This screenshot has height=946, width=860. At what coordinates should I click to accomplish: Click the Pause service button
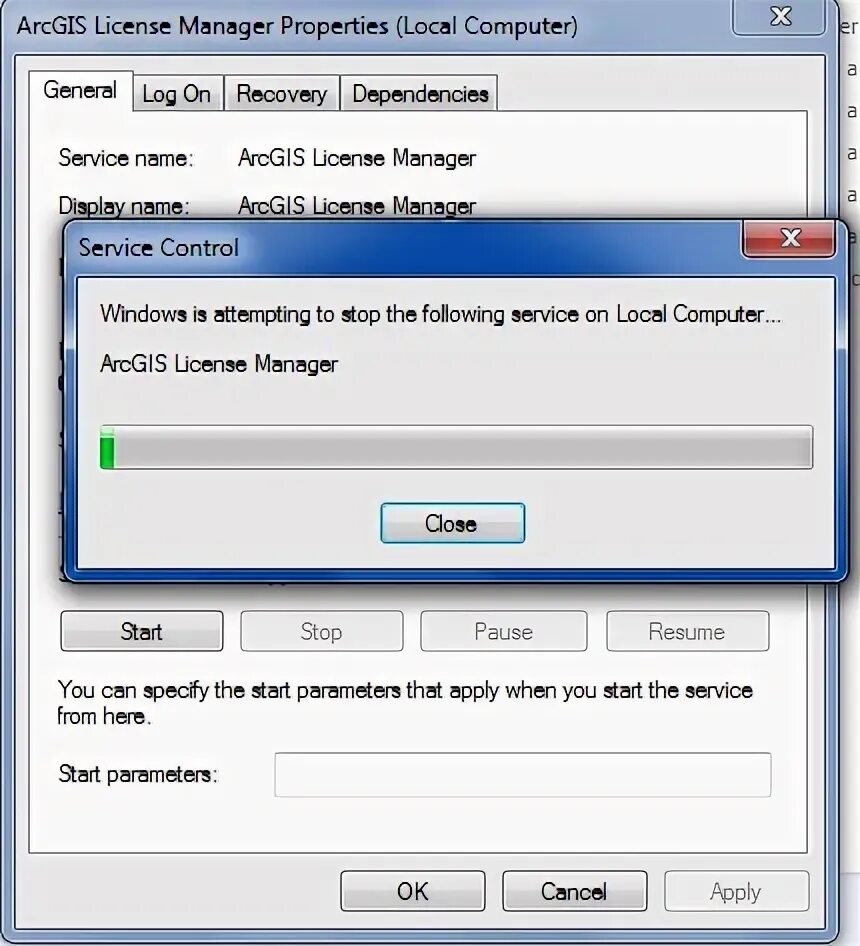(x=503, y=631)
